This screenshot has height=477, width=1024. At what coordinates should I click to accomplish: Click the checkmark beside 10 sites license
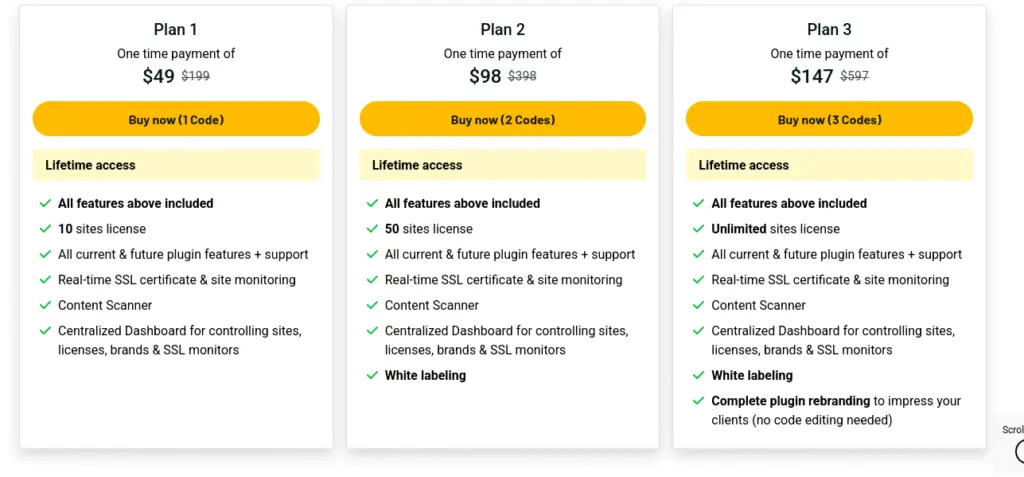pos(45,229)
